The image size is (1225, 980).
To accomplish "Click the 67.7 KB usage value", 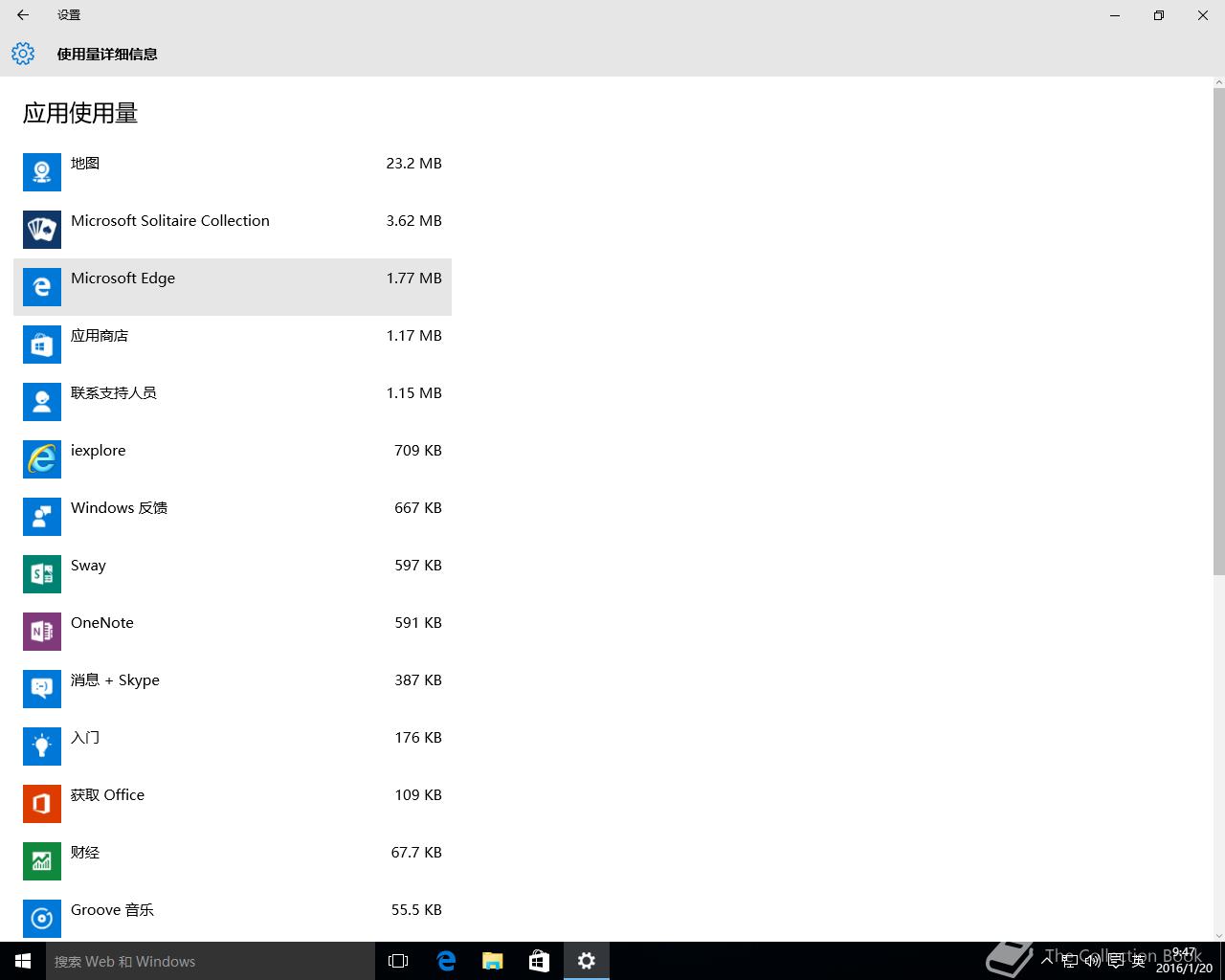I will click(x=416, y=853).
